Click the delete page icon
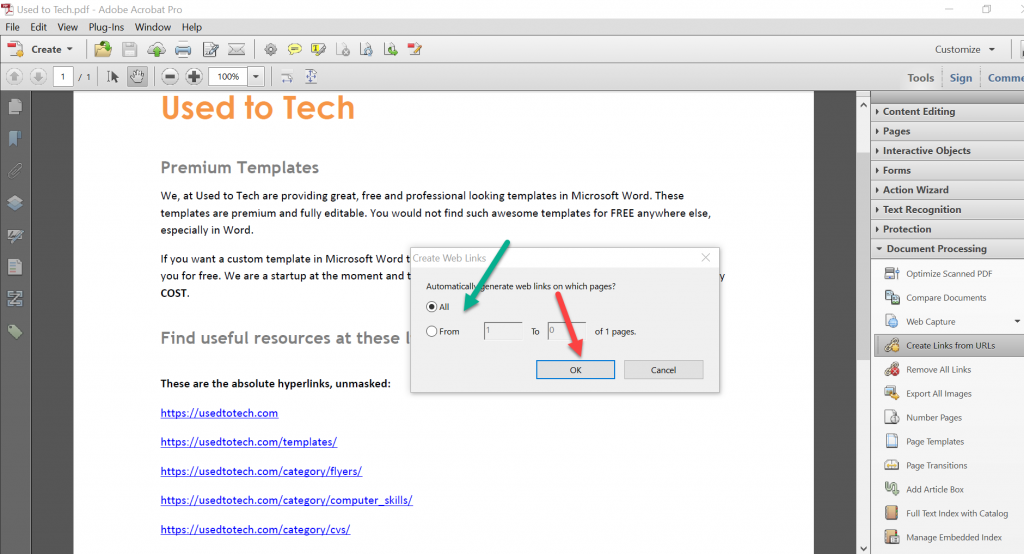1024x554 pixels. [x=343, y=49]
